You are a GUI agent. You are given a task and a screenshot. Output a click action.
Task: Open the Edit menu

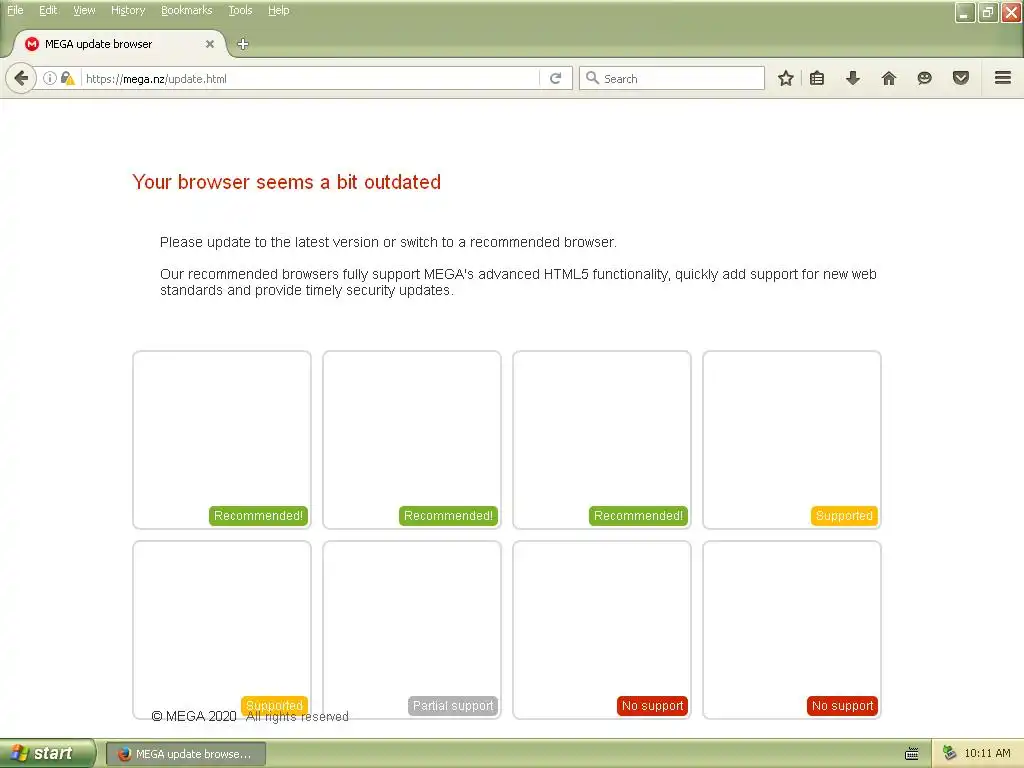(x=48, y=10)
